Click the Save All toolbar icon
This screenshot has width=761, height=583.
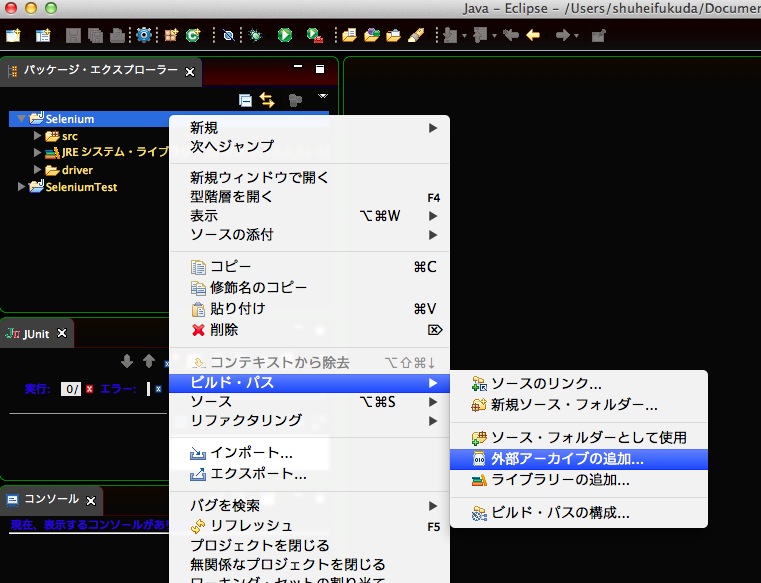[x=95, y=35]
